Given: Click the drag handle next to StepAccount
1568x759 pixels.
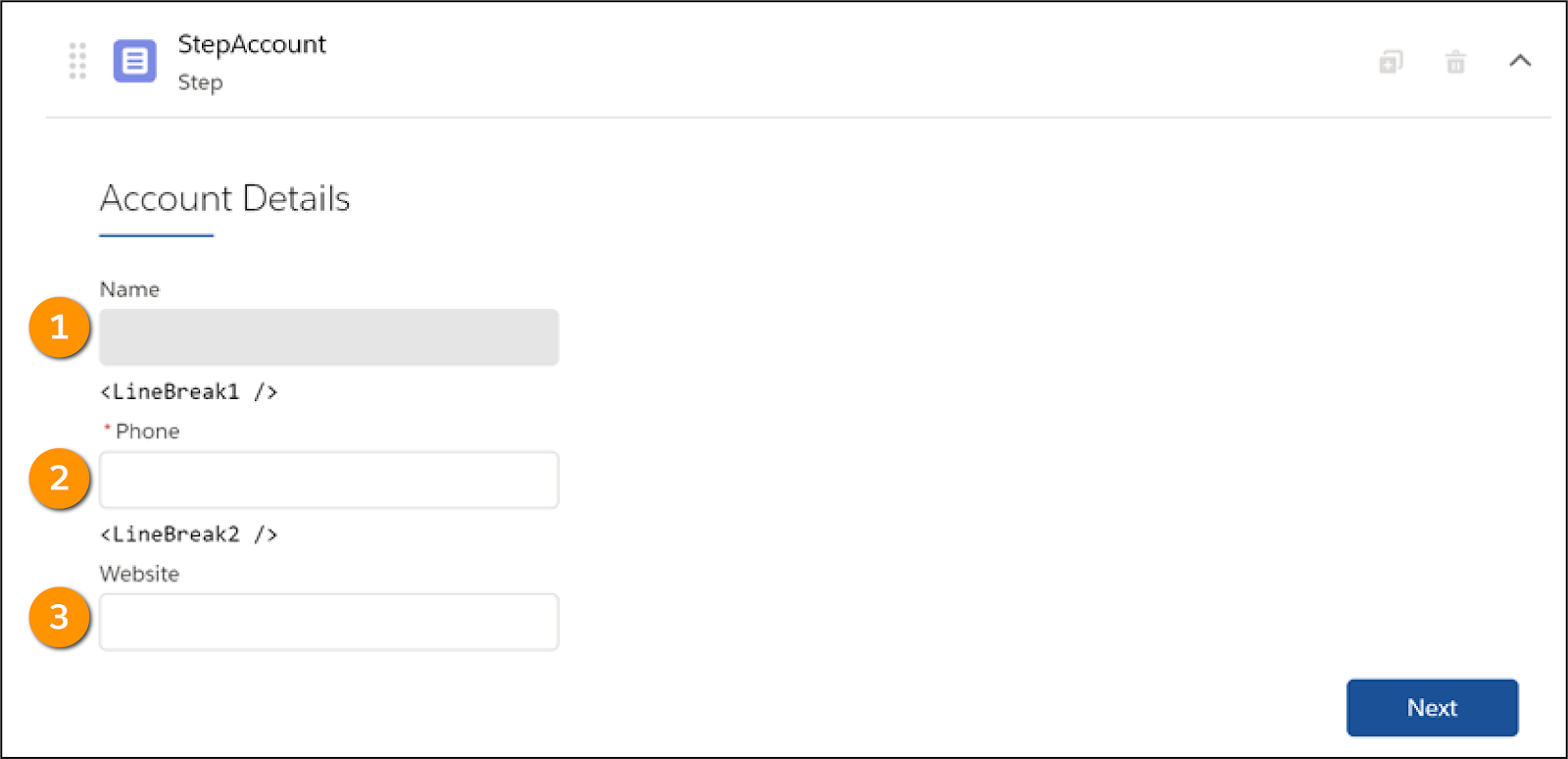Looking at the screenshot, I should [x=76, y=61].
